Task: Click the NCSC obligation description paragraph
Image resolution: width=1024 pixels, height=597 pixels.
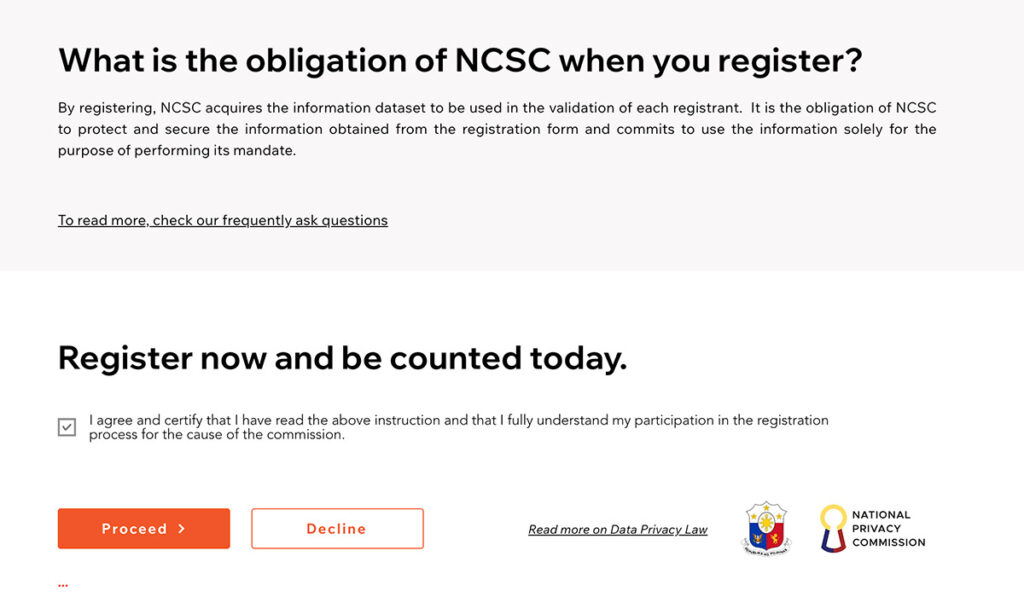Action: [x=497, y=128]
